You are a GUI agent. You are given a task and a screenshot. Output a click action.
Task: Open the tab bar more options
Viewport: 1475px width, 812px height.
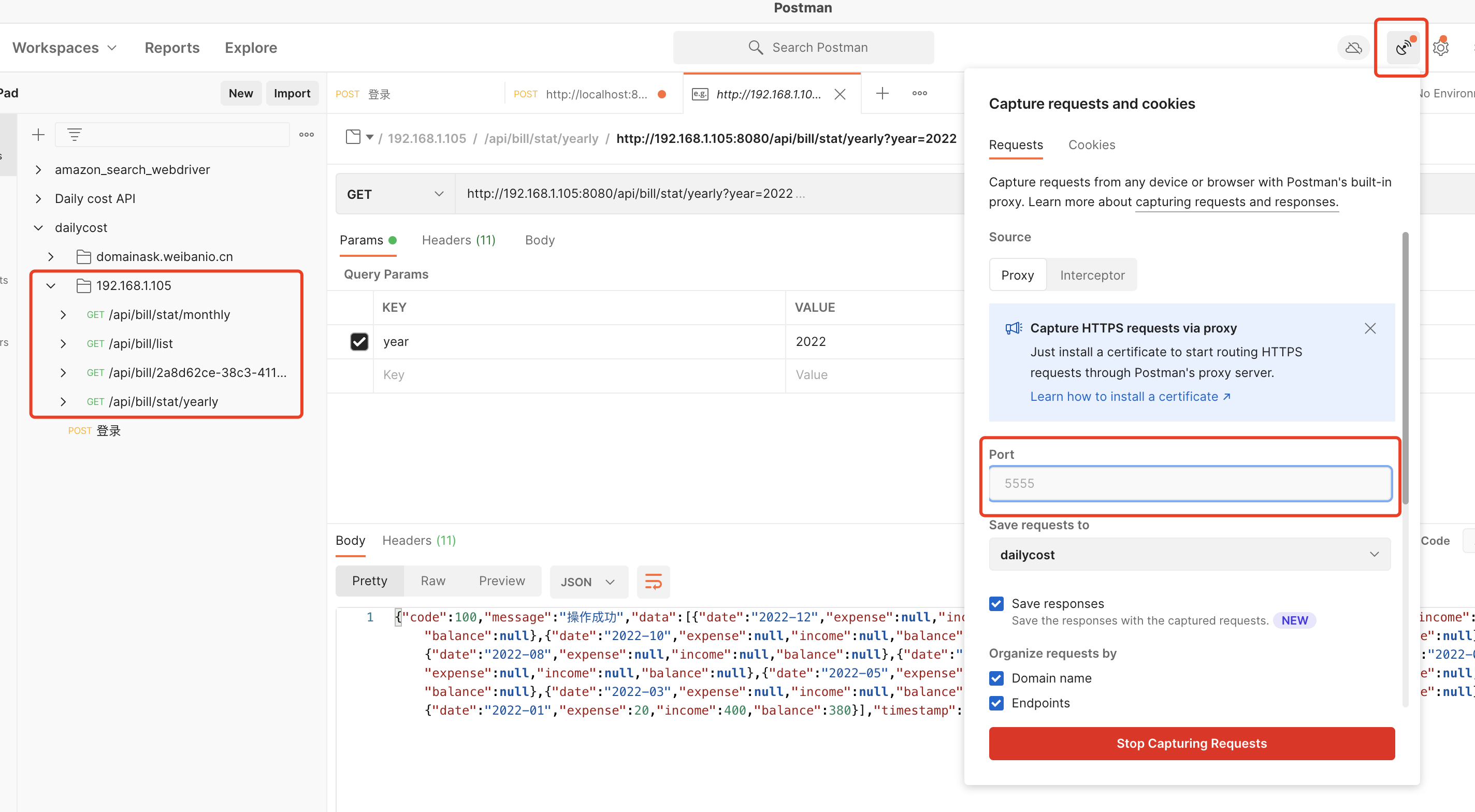pyautogui.click(x=920, y=93)
